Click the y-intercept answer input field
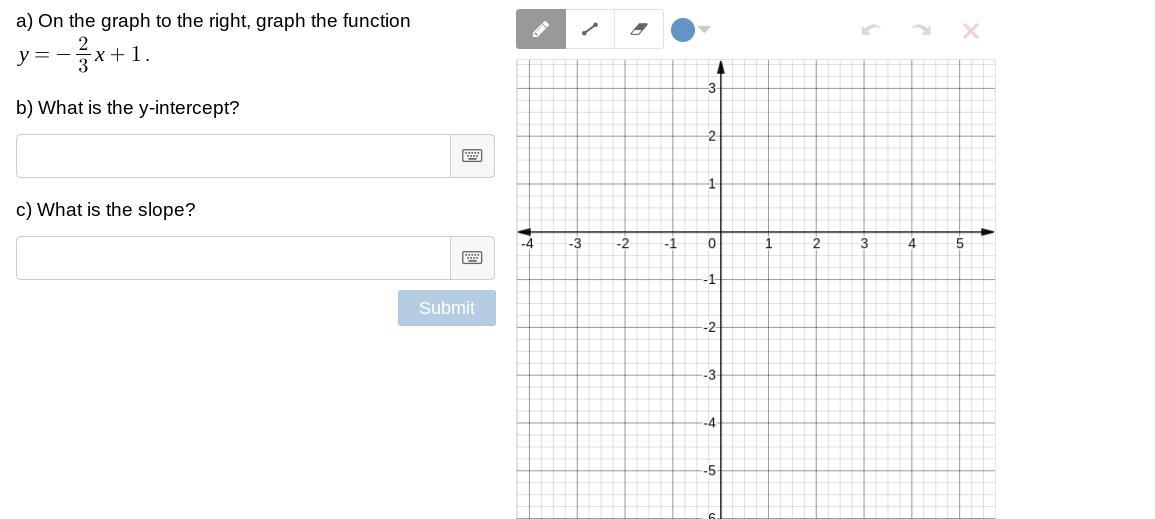This screenshot has height=519, width=1155. tap(233, 156)
